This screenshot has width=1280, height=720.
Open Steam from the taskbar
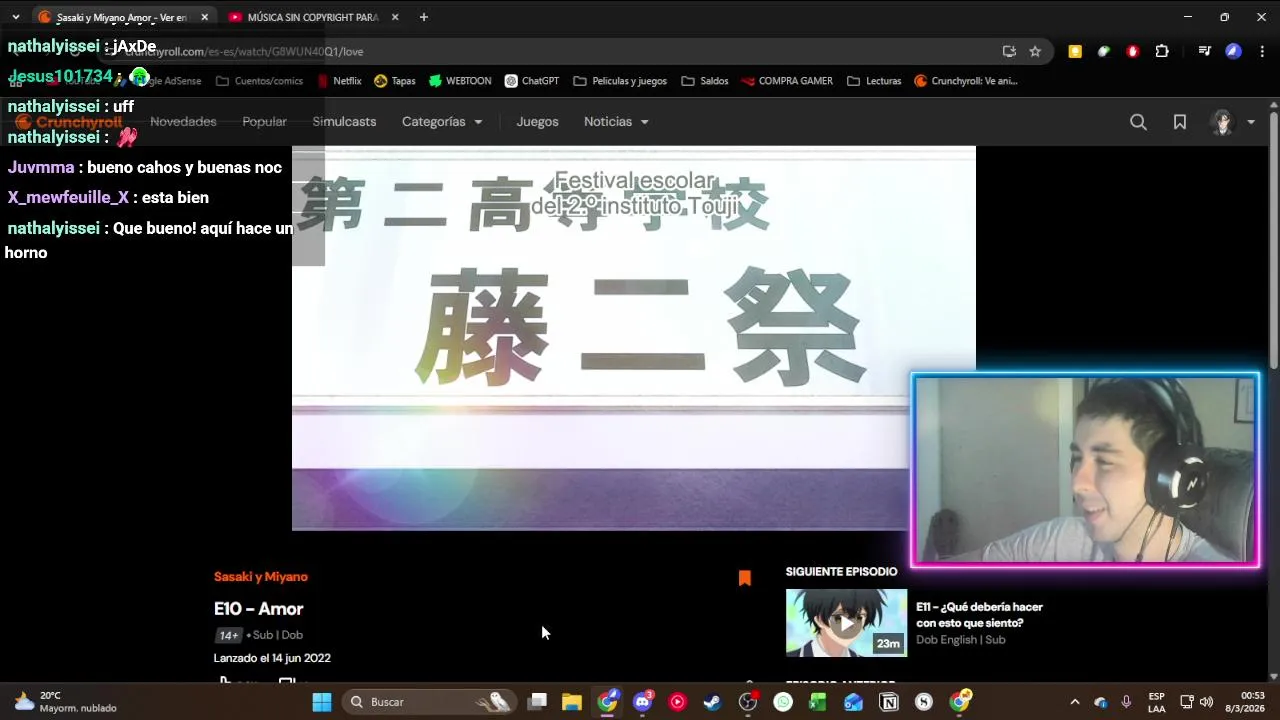point(712,702)
